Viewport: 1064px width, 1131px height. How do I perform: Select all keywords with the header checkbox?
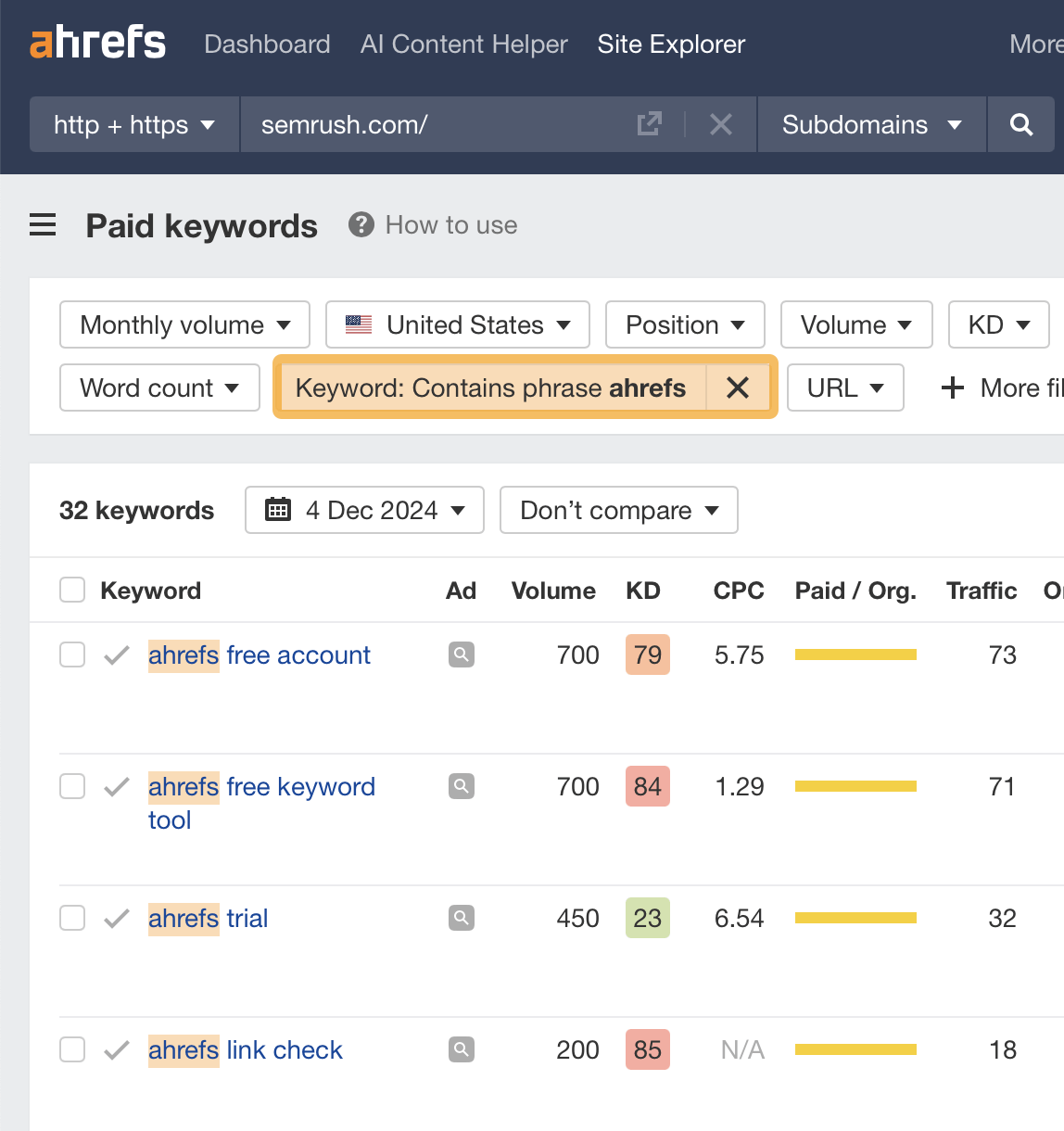[71, 590]
